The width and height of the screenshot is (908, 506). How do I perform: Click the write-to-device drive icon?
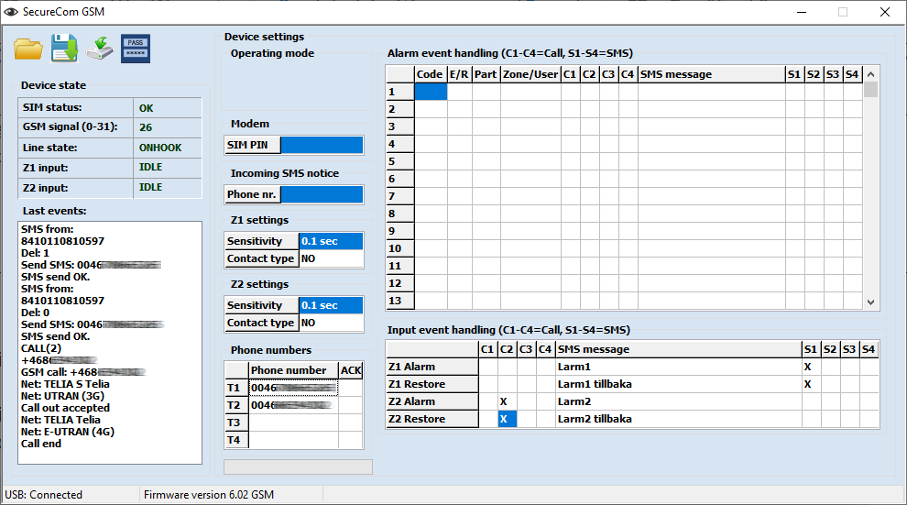99,48
